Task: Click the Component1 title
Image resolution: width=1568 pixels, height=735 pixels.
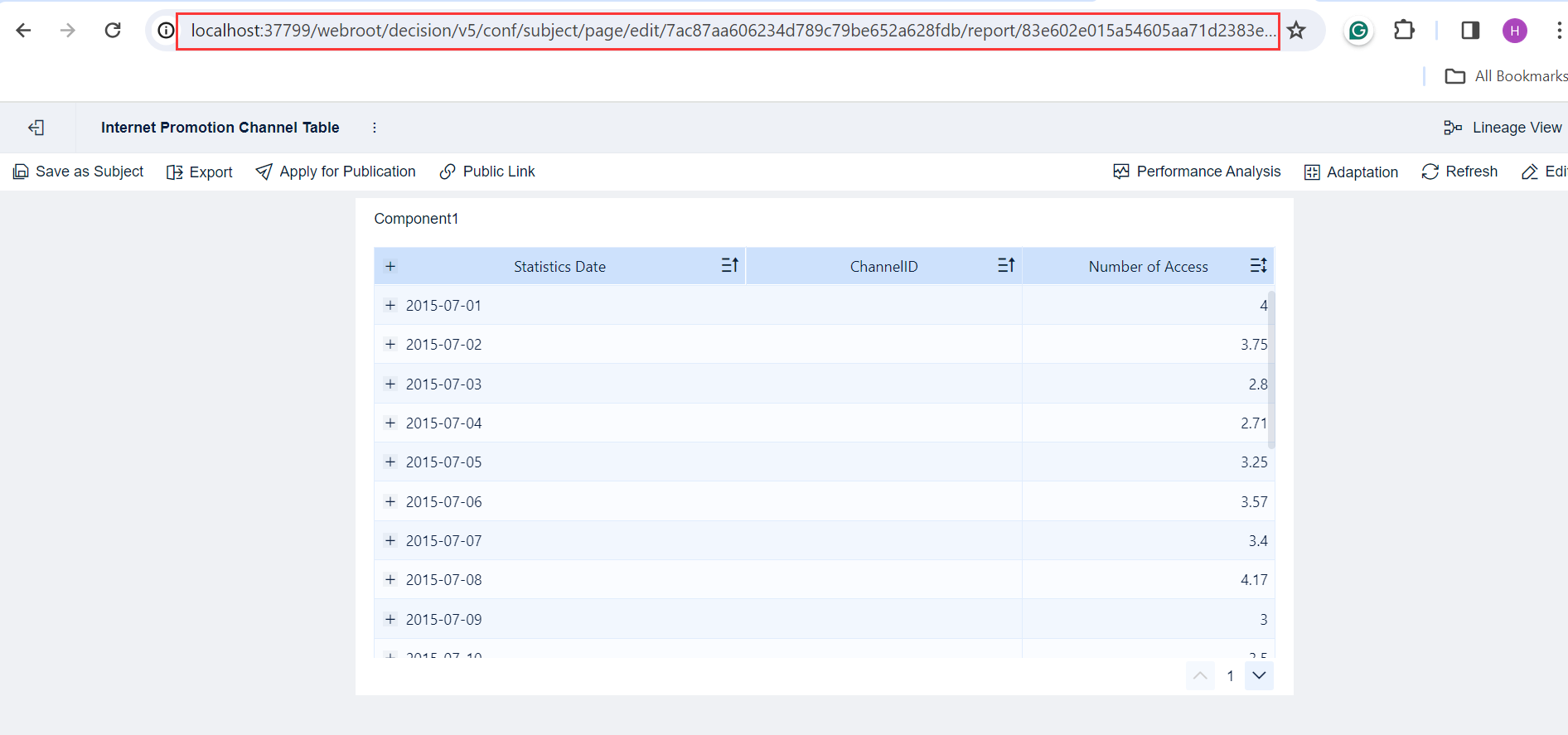Action: 416,219
